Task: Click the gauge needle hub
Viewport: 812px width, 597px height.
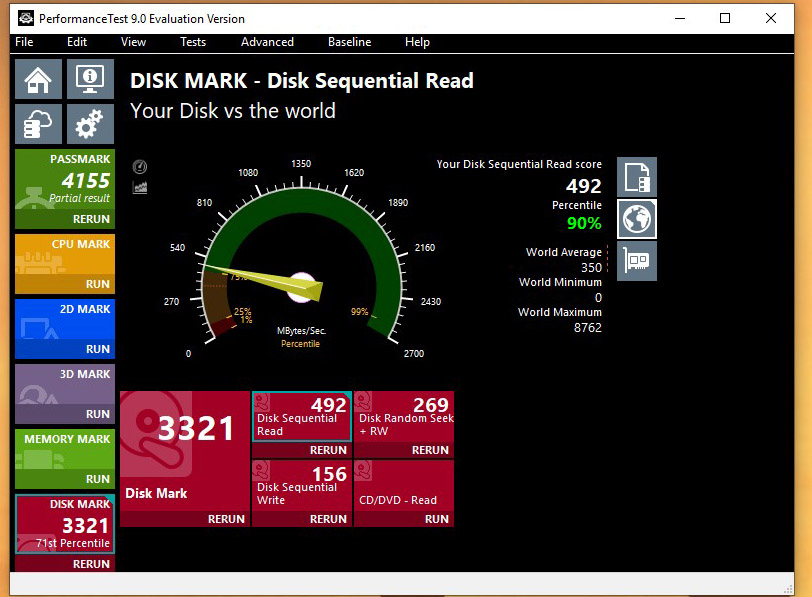Action: coord(301,287)
